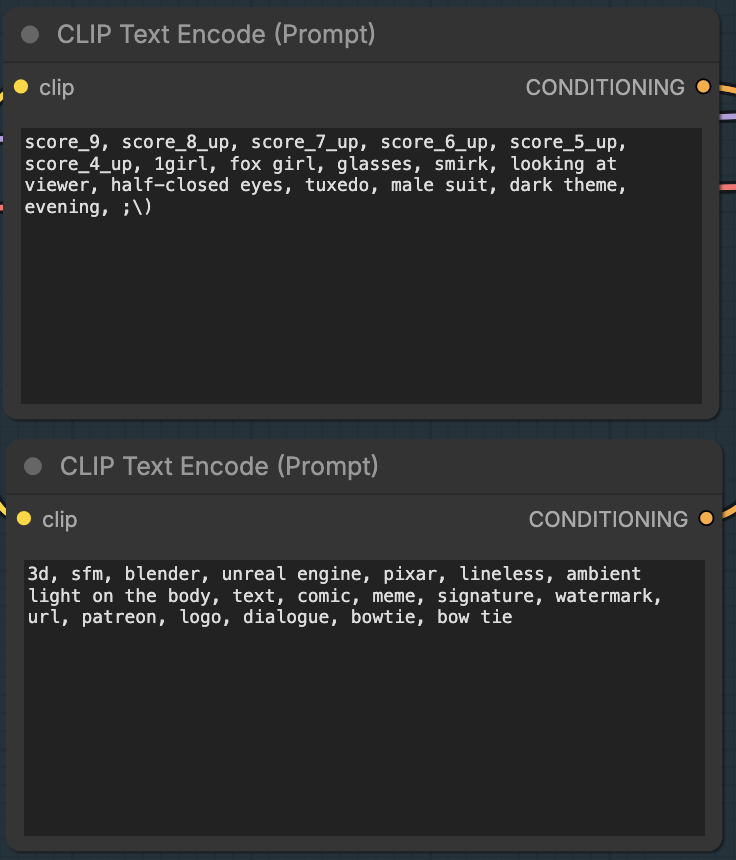
Task: Click the orange CONDITIONING output socket of the pixar node
Action: tap(706, 519)
